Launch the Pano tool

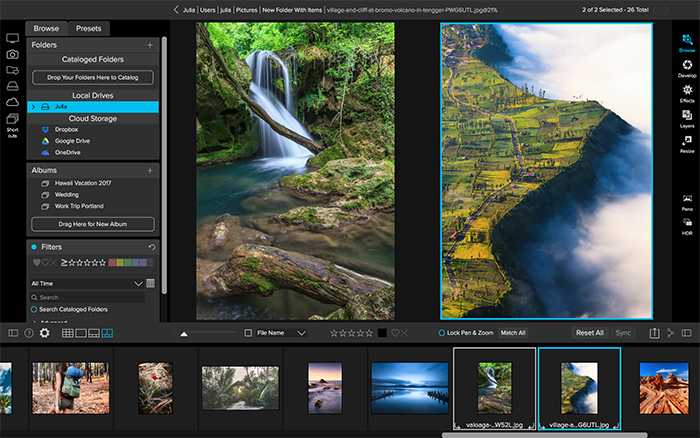[x=687, y=202]
